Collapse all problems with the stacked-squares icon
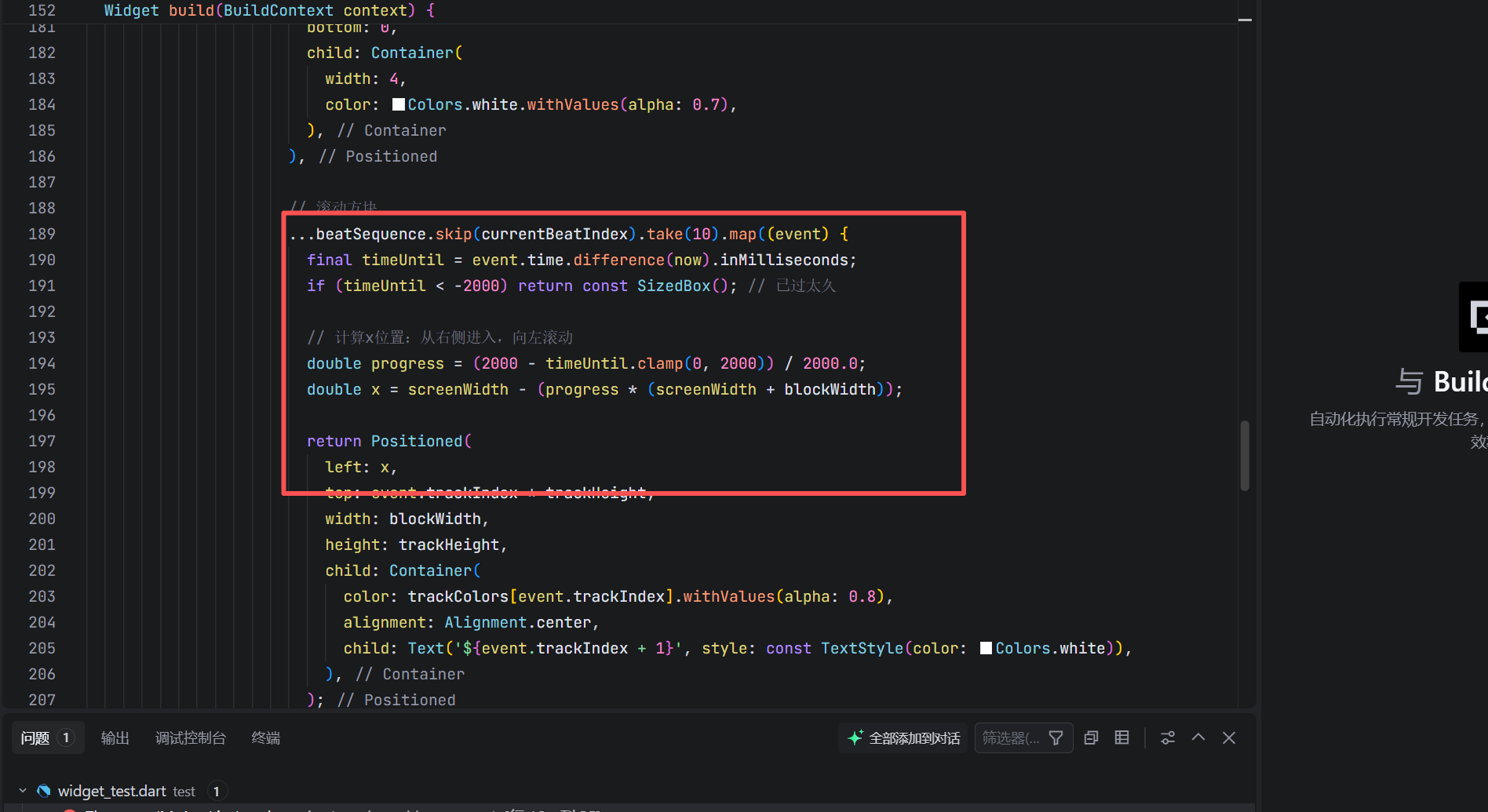Viewport: 1488px width, 812px height. [1091, 738]
